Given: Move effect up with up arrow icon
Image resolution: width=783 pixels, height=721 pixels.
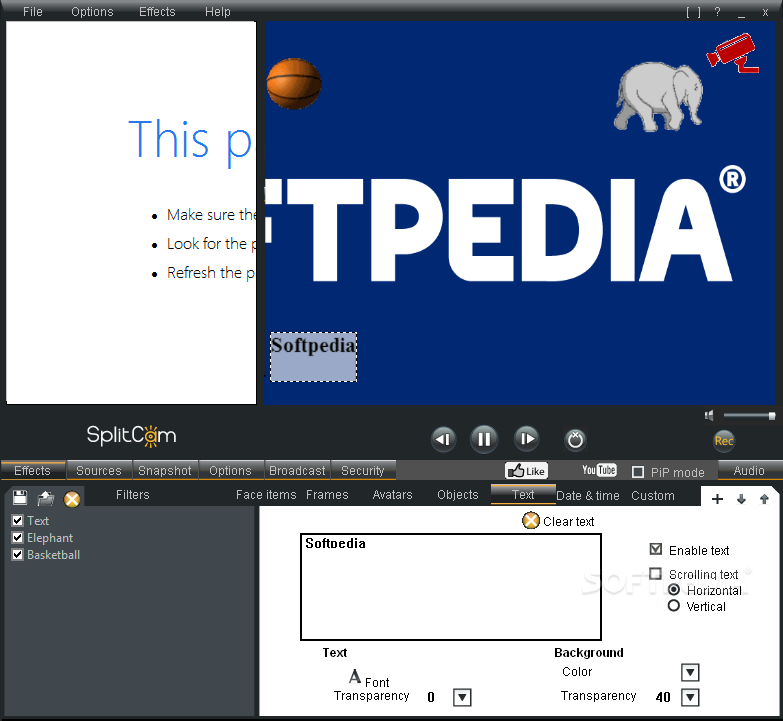Looking at the screenshot, I should (764, 499).
